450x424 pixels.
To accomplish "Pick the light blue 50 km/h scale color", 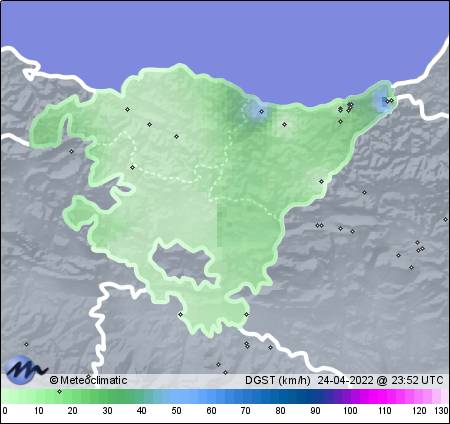I will point(176,396).
